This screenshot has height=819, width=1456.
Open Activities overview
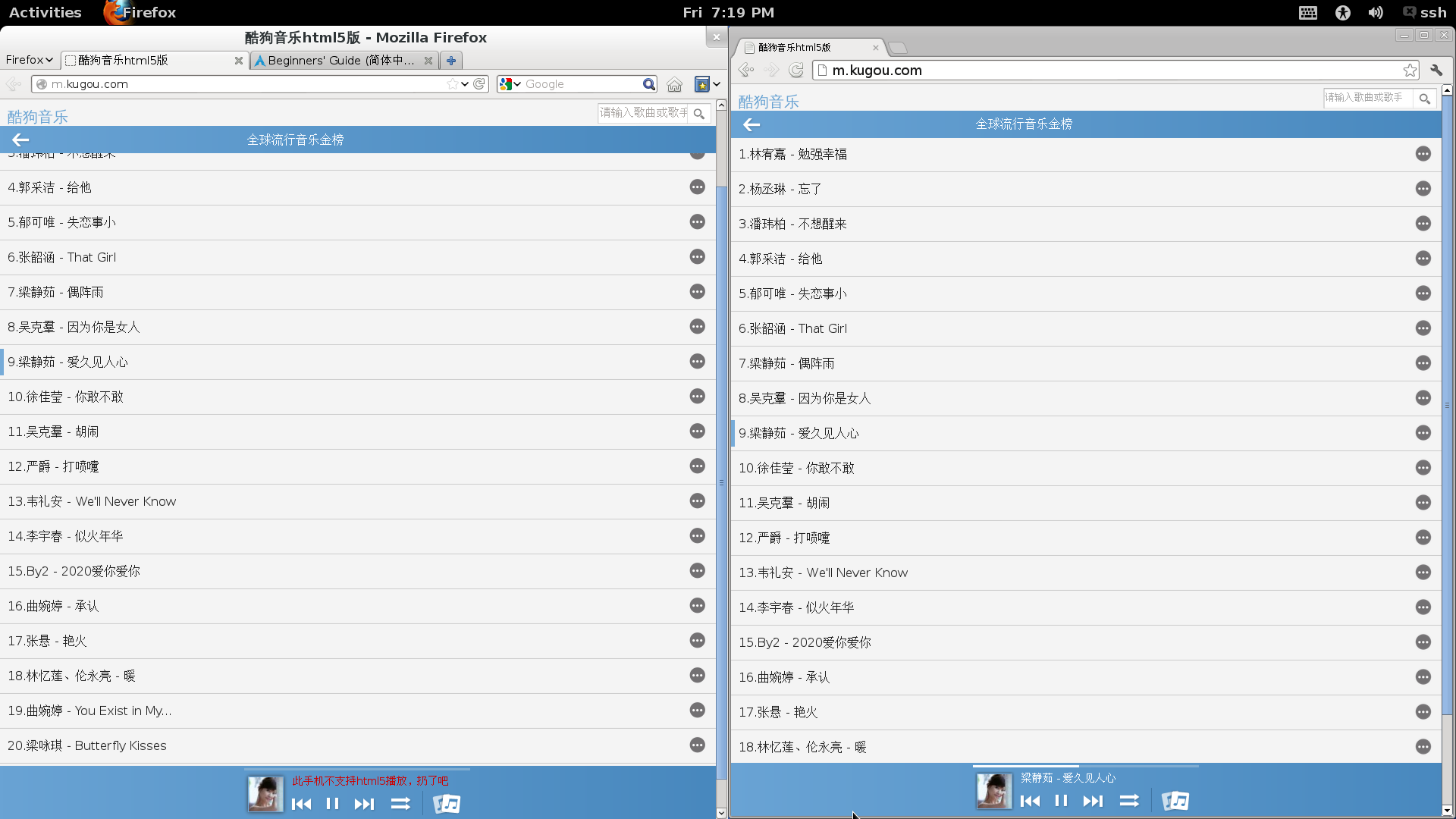[x=45, y=12]
